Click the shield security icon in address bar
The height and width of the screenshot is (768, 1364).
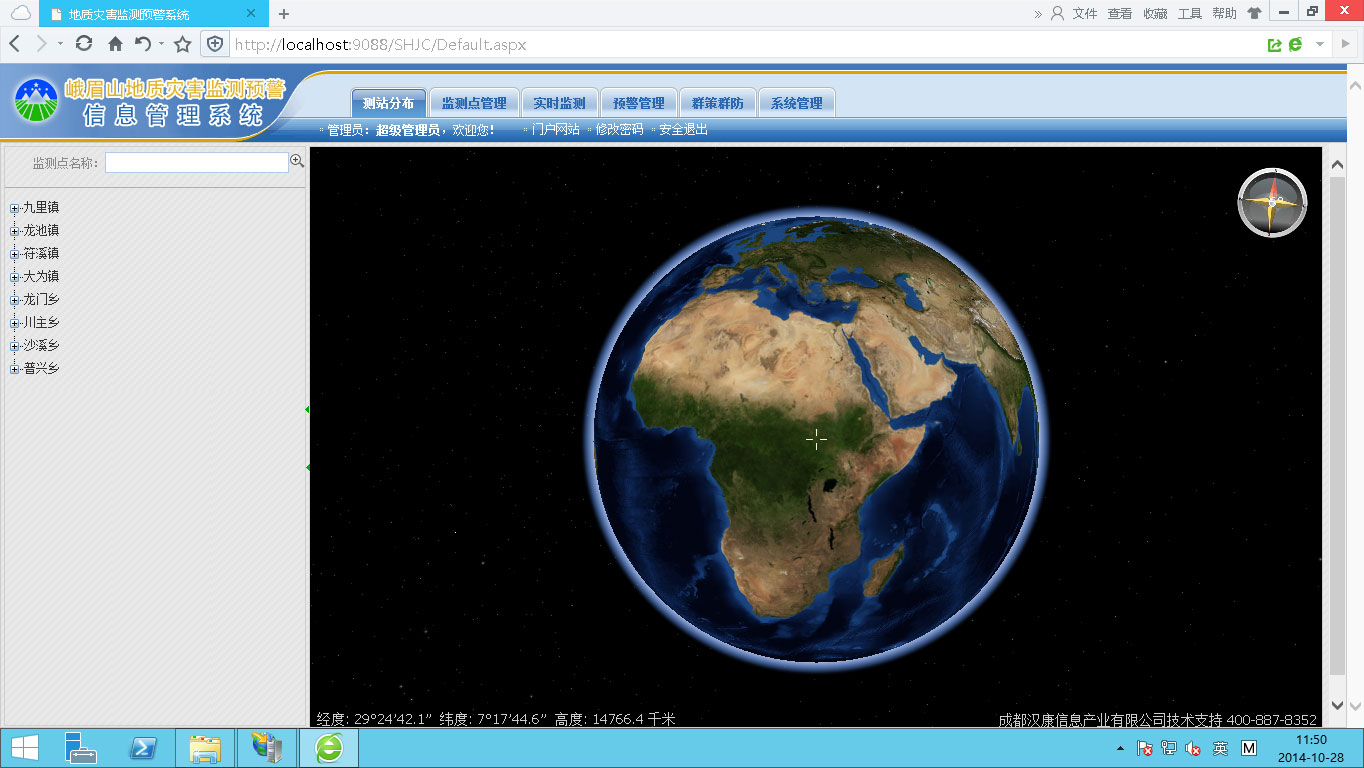tap(215, 44)
